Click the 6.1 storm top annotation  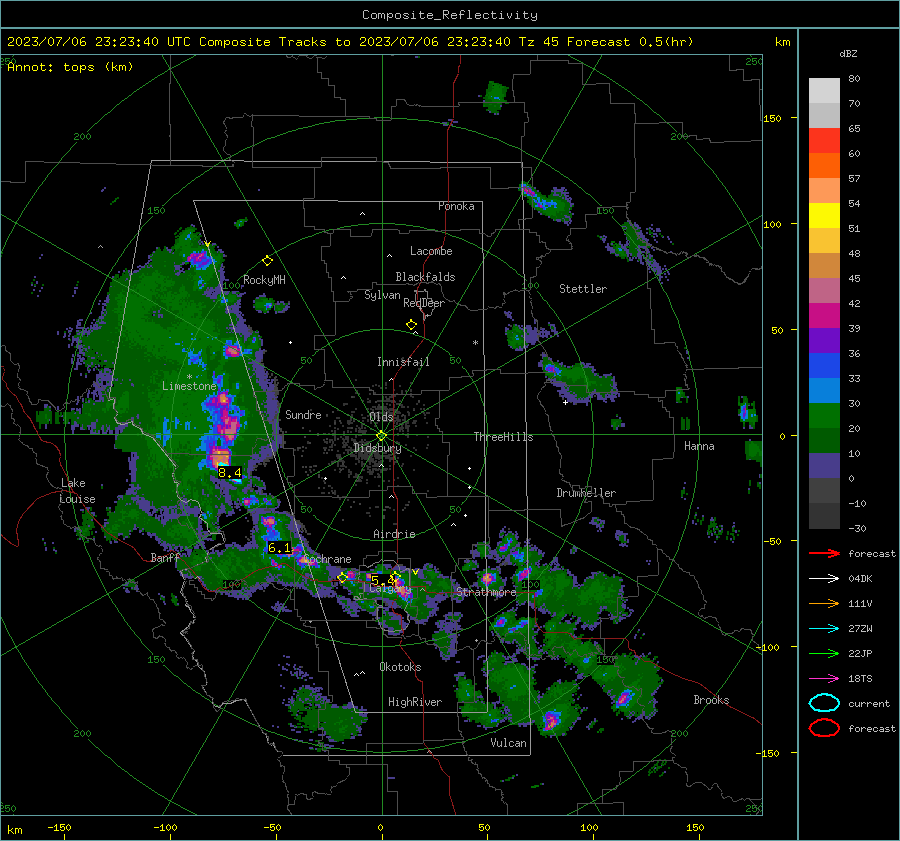(280, 548)
